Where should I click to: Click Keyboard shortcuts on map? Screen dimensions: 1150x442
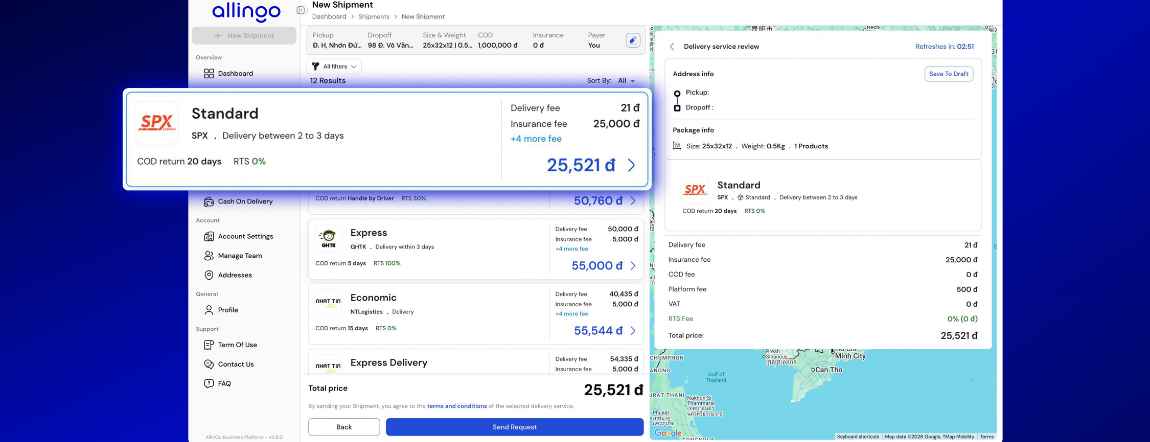[858, 437]
